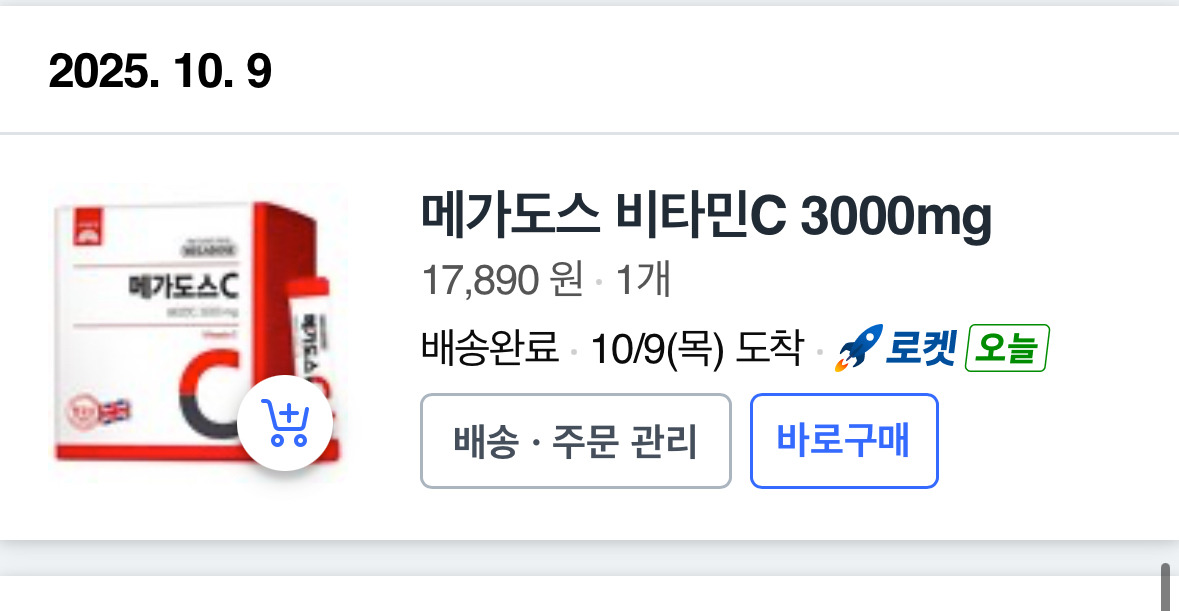Open the 메가도스 비타민C 3000mg product page
This screenshot has width=1179, height=611.
coord(706,216)
